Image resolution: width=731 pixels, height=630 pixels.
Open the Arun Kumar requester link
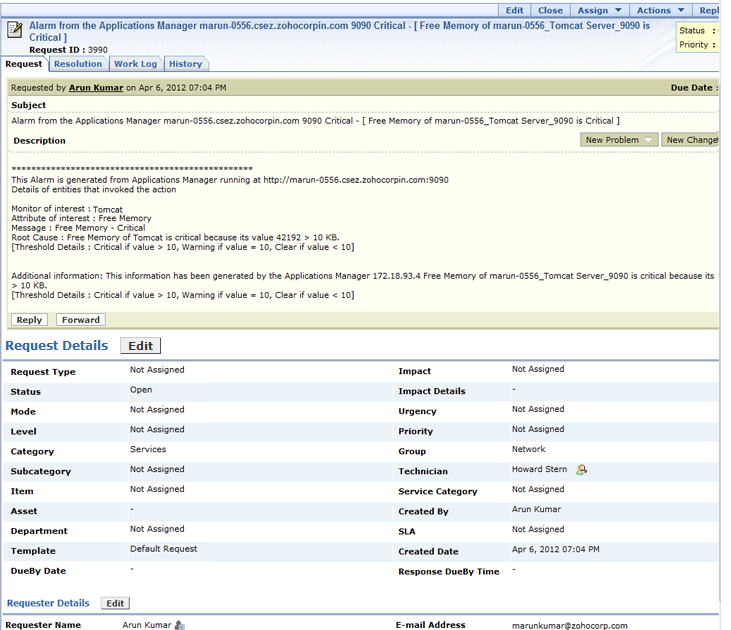96,88
